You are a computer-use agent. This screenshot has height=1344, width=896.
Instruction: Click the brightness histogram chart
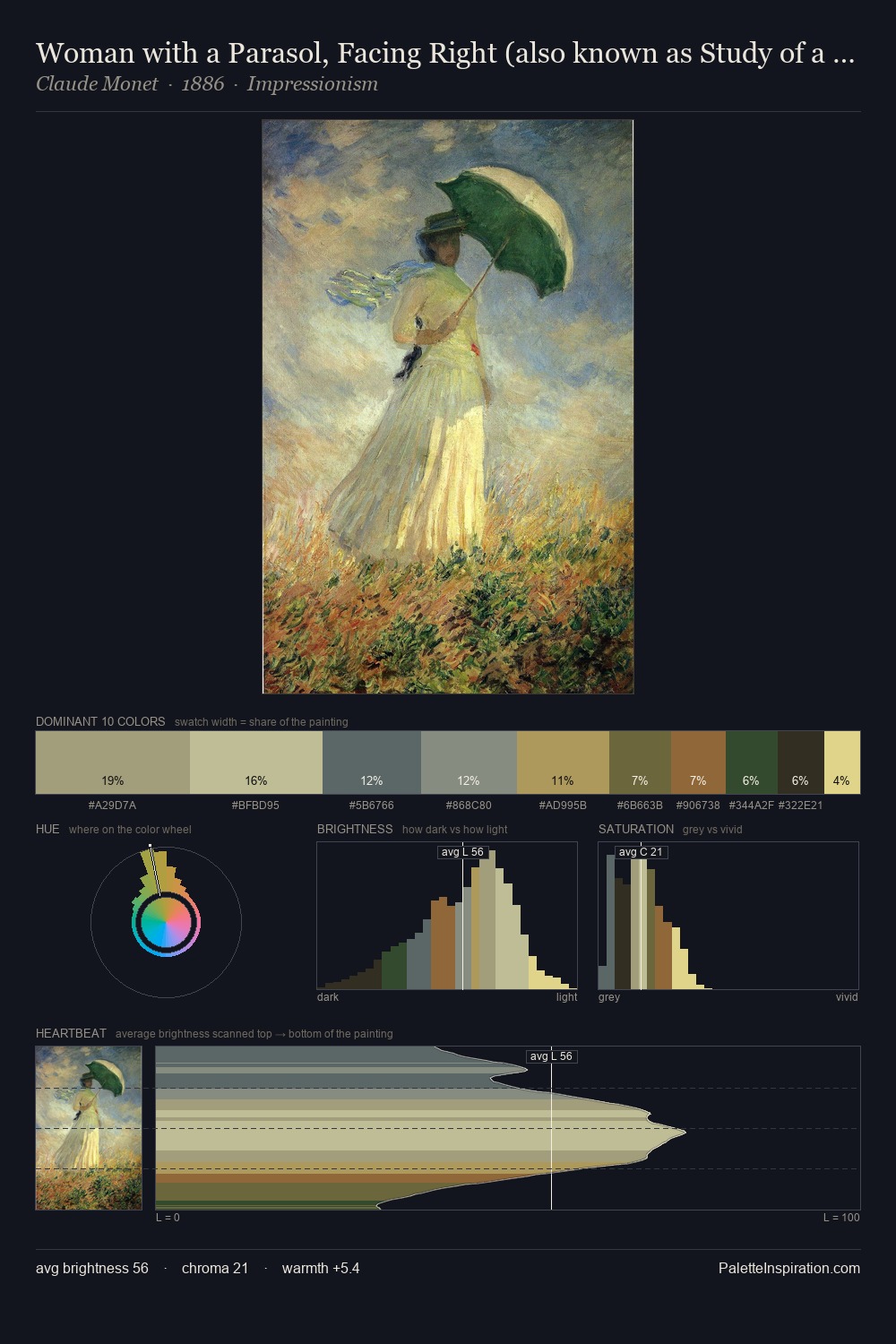click(x=447, y=916)
